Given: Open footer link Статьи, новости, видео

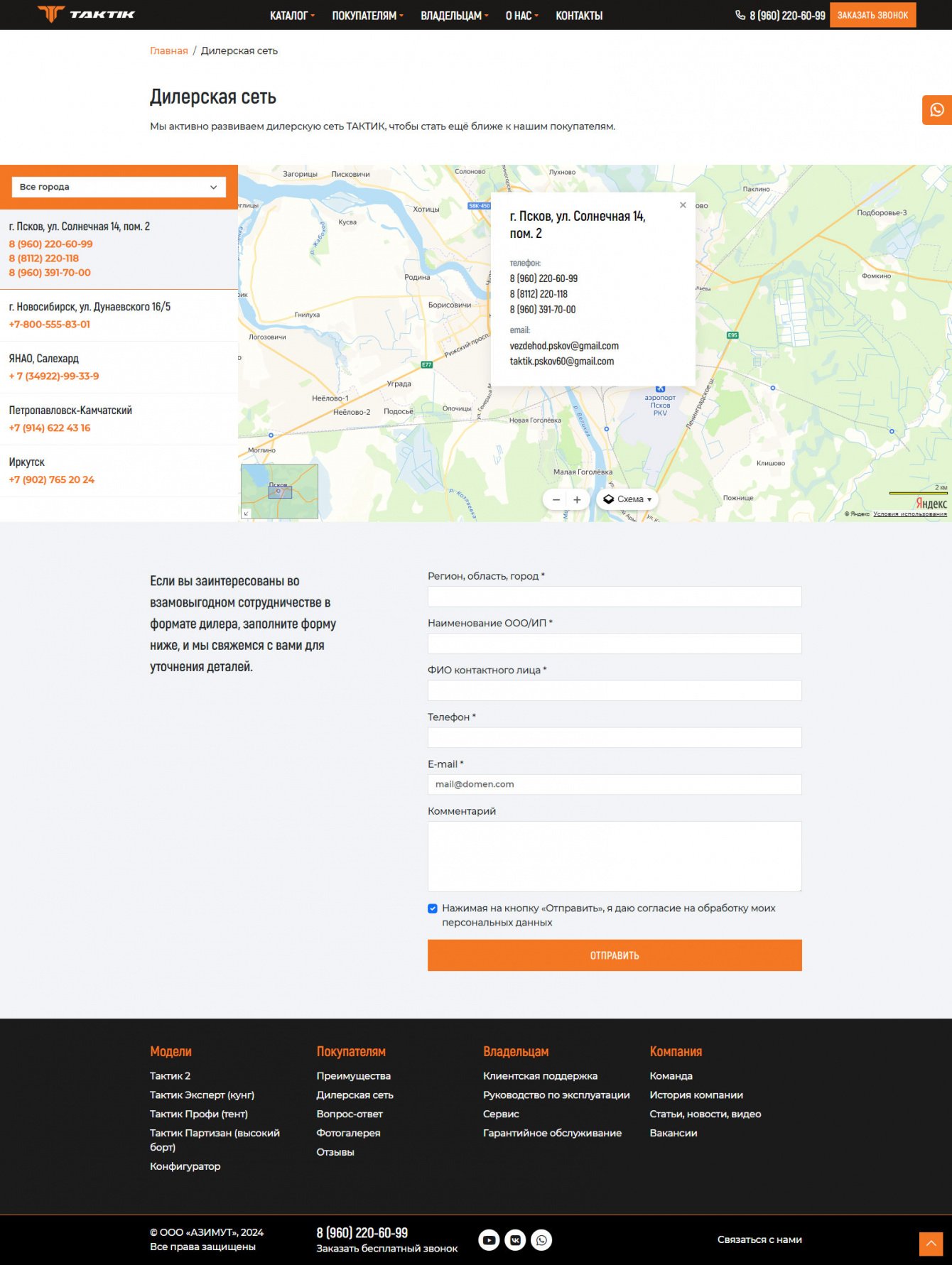Looking at the screenshot, I should pos(705,1114).
